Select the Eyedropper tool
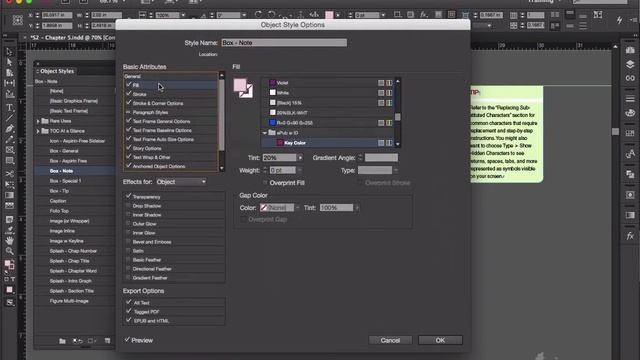Image resolution: width=640 pixels, height=360 pixels. coord(9,230)
